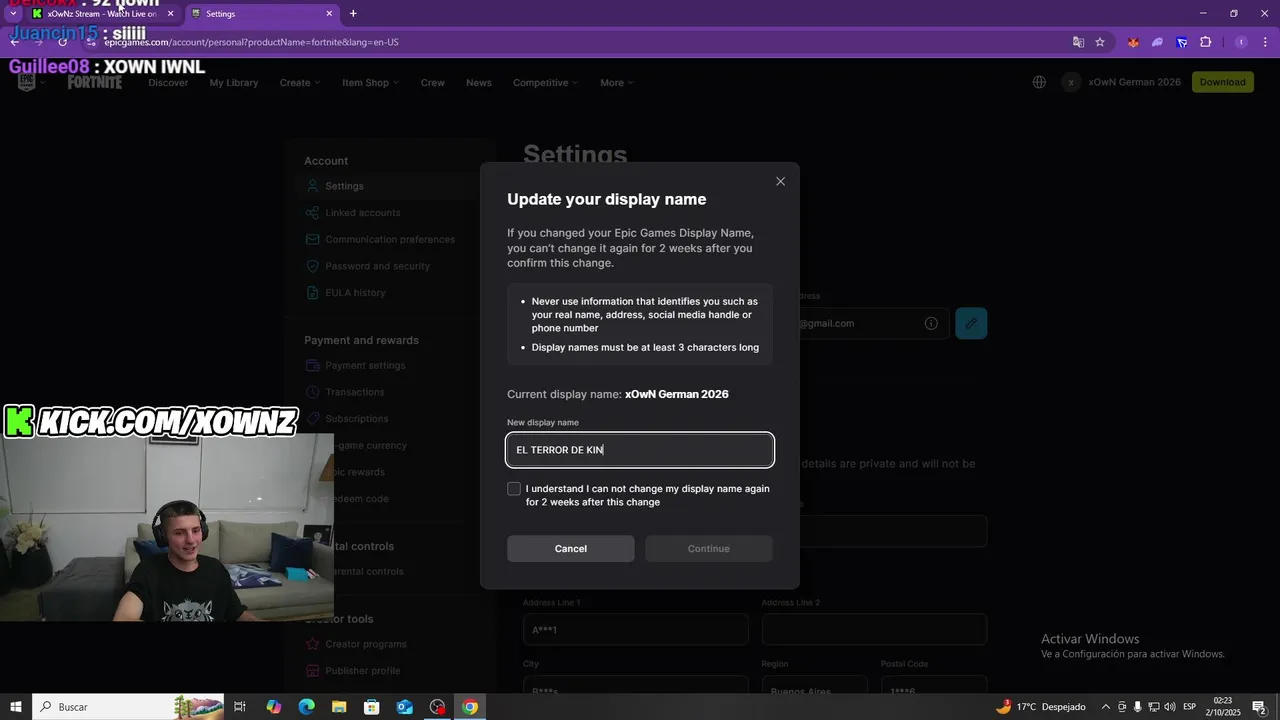
Task: Open Publisher profile in sidebar
Action: [x=362, y=671]
